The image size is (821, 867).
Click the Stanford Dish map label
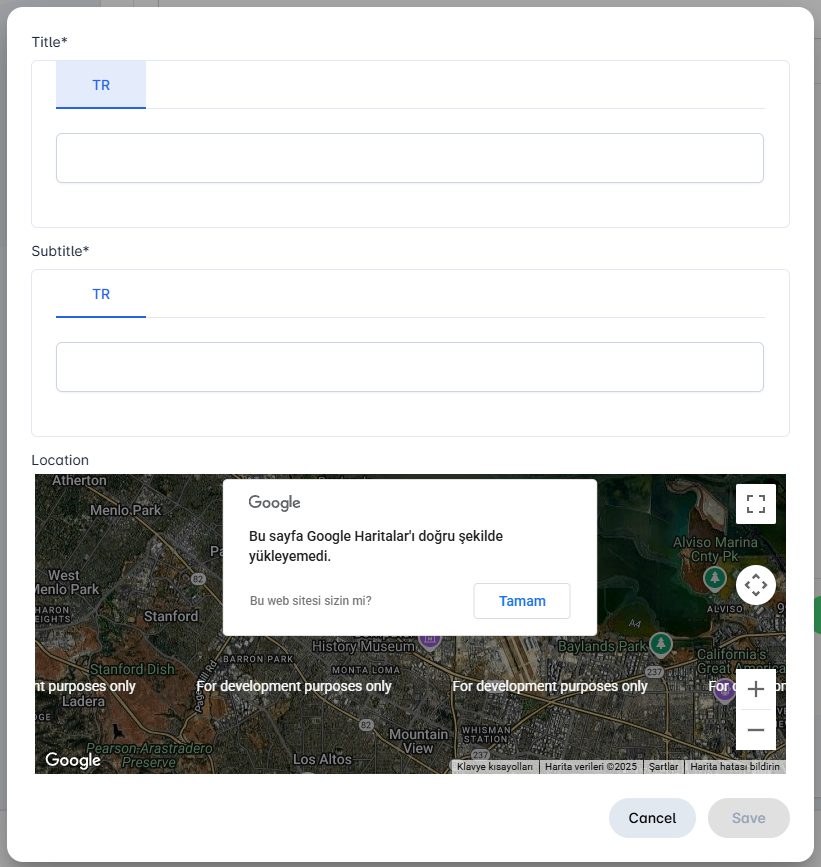coord(132,669)
